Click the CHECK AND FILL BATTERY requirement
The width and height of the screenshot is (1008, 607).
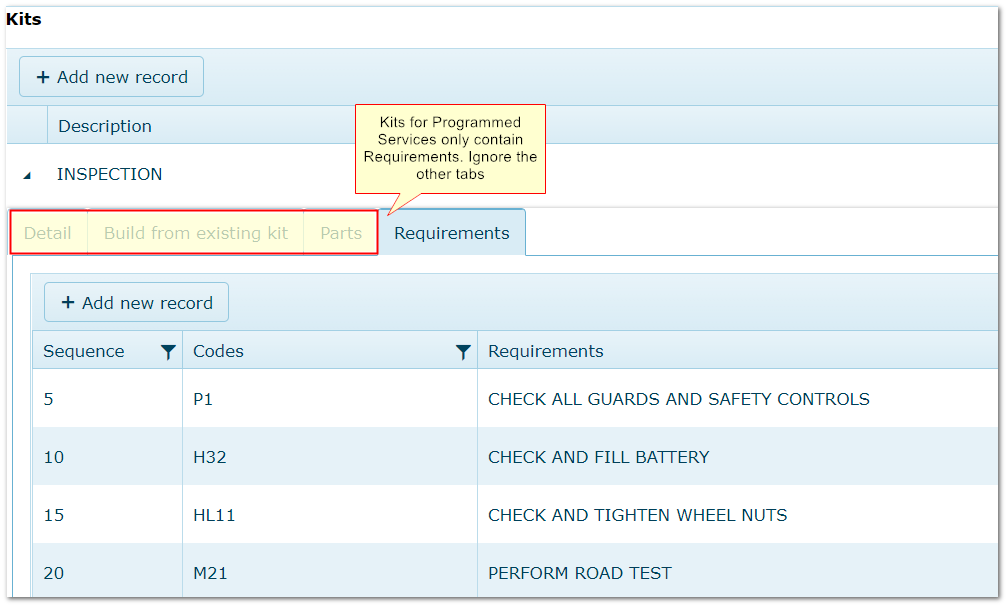[x=598, y=457]
